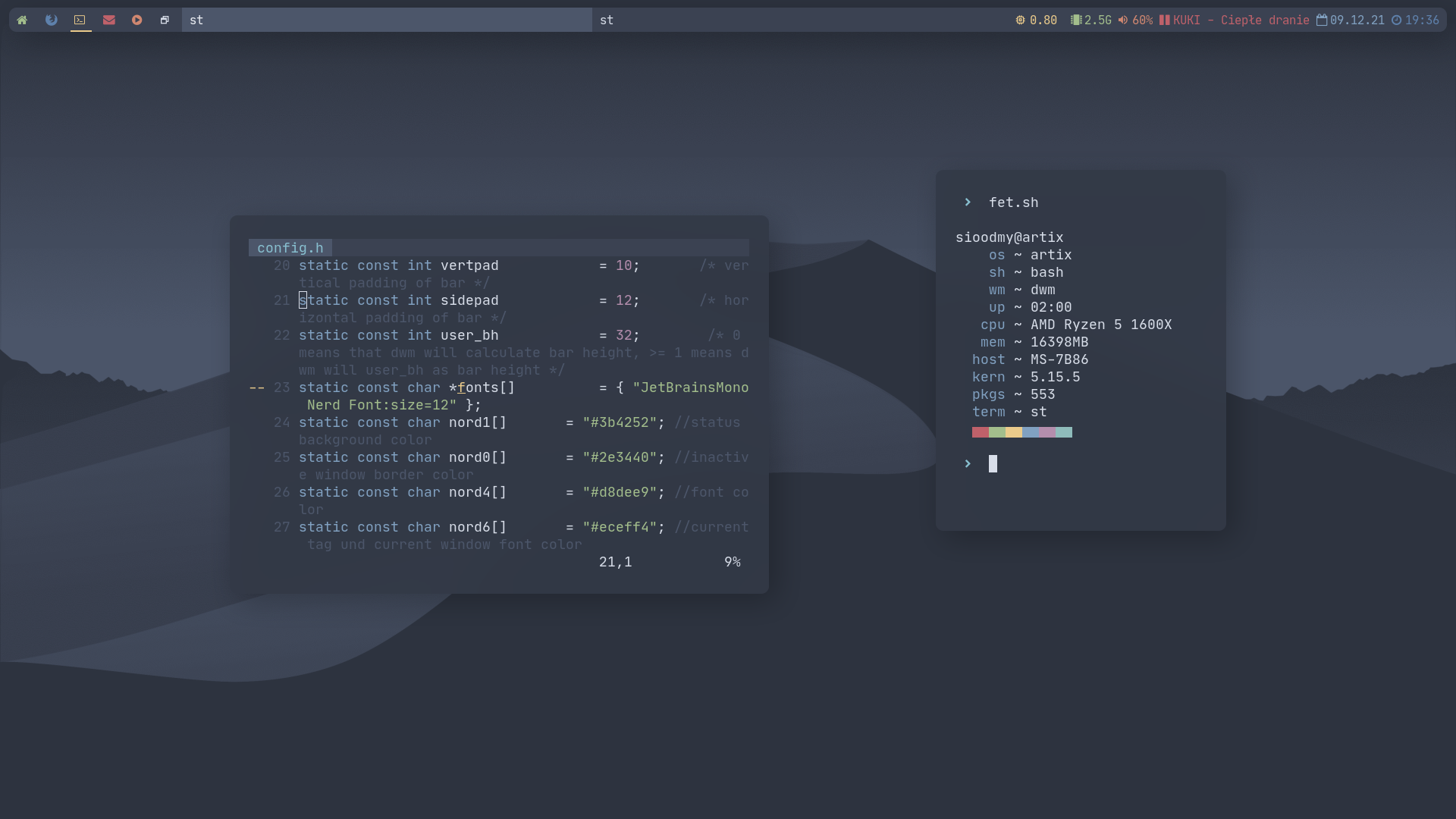Click the green home icon in the status bar
Viewport: 1456px width, 819px height.
click(x=22, y=20)
